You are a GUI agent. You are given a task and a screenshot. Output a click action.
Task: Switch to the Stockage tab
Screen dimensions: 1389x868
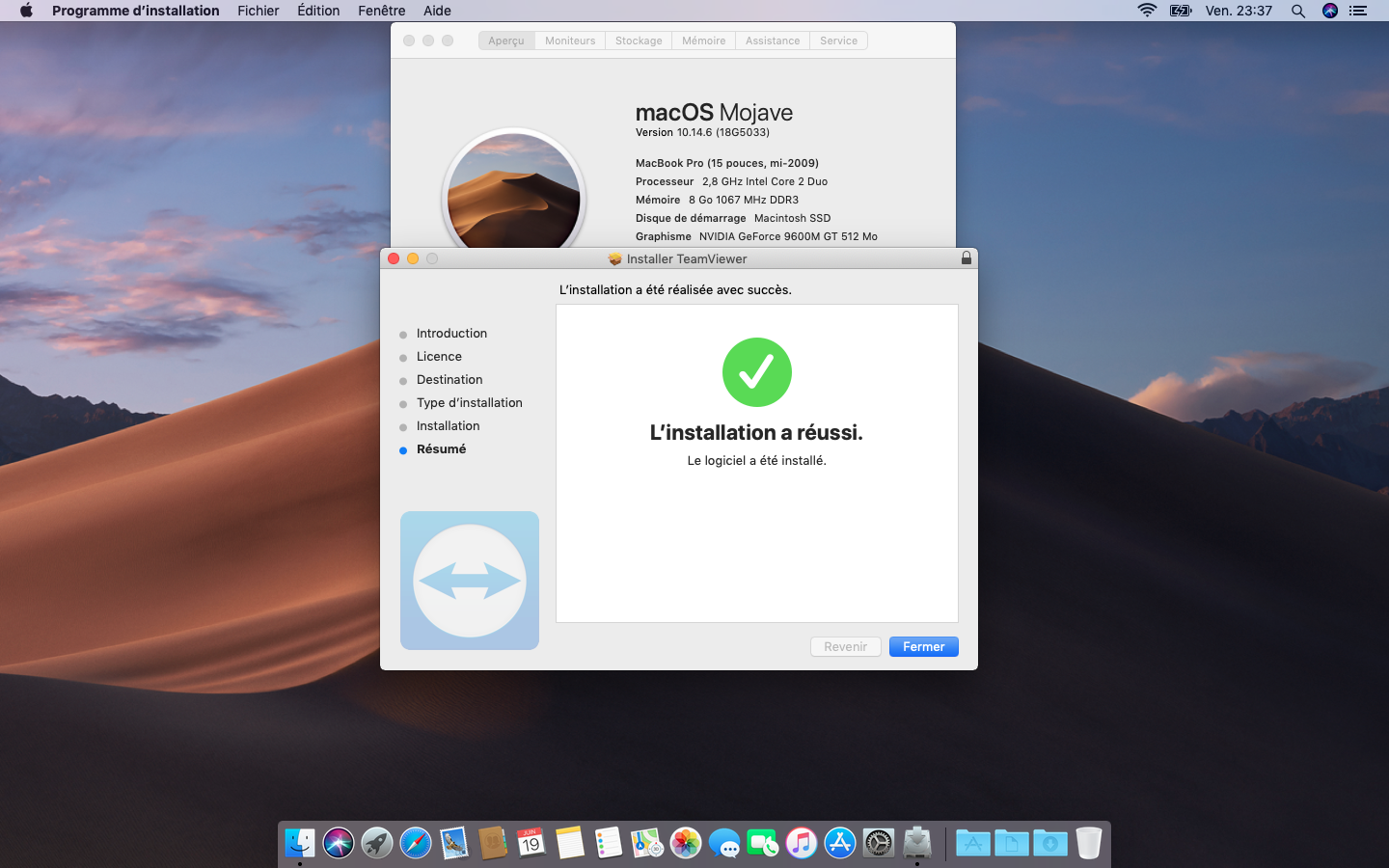pos(639,41)
